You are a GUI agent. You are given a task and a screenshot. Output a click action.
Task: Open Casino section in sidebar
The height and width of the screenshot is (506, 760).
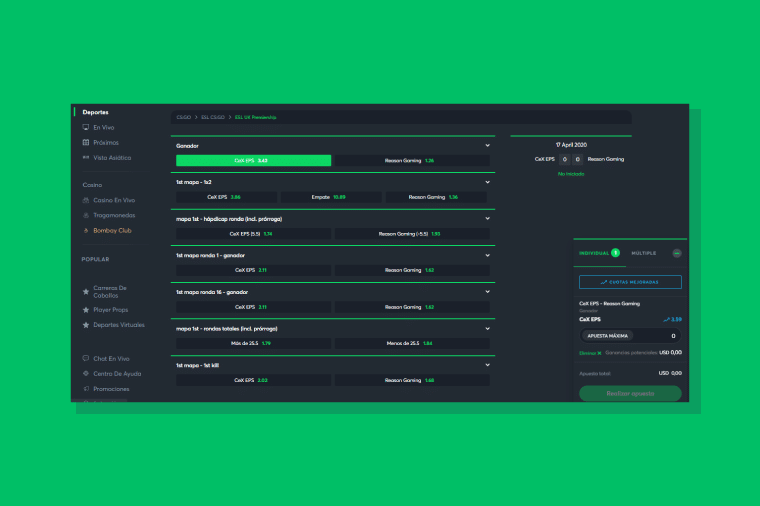(92, 185)
